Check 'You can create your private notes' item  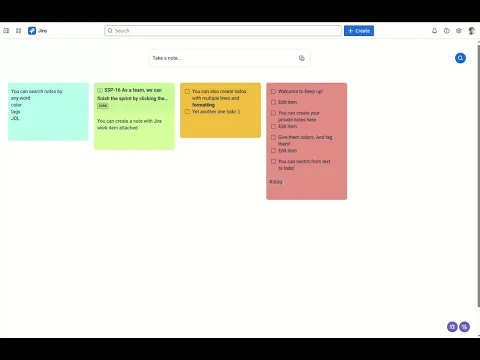[x=273, y=113]
